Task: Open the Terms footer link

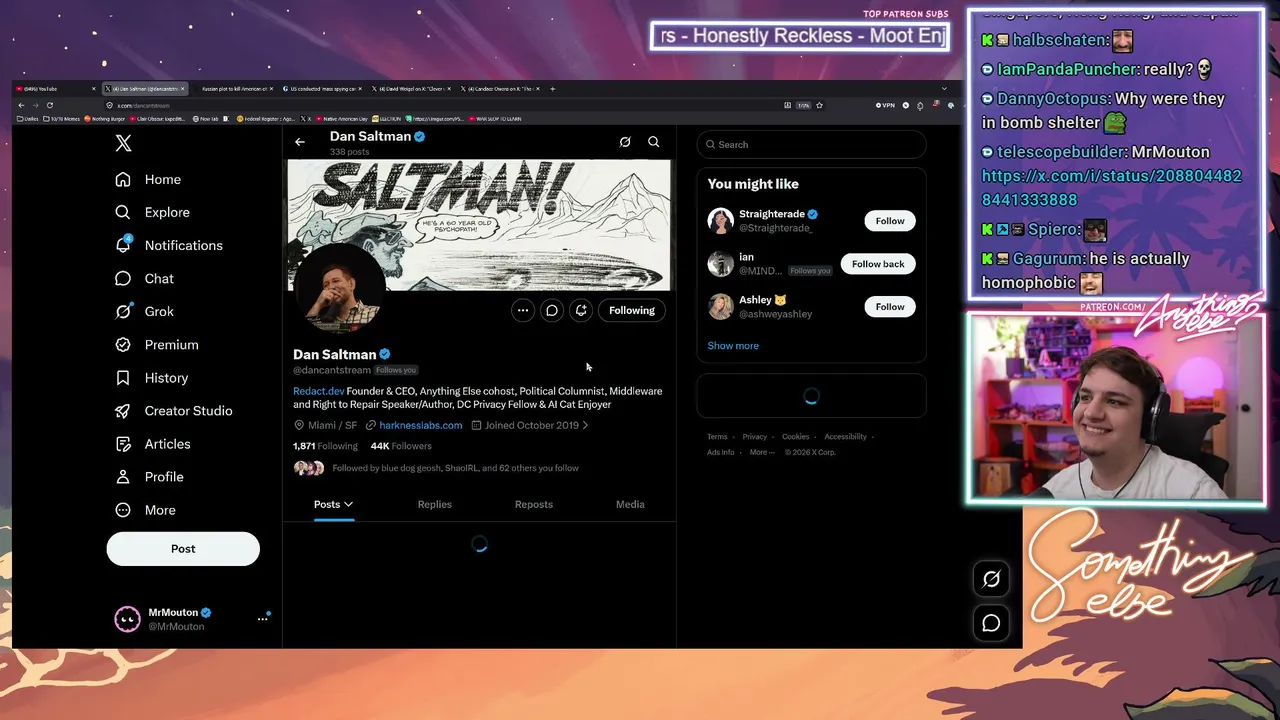Action: point(717,437)
